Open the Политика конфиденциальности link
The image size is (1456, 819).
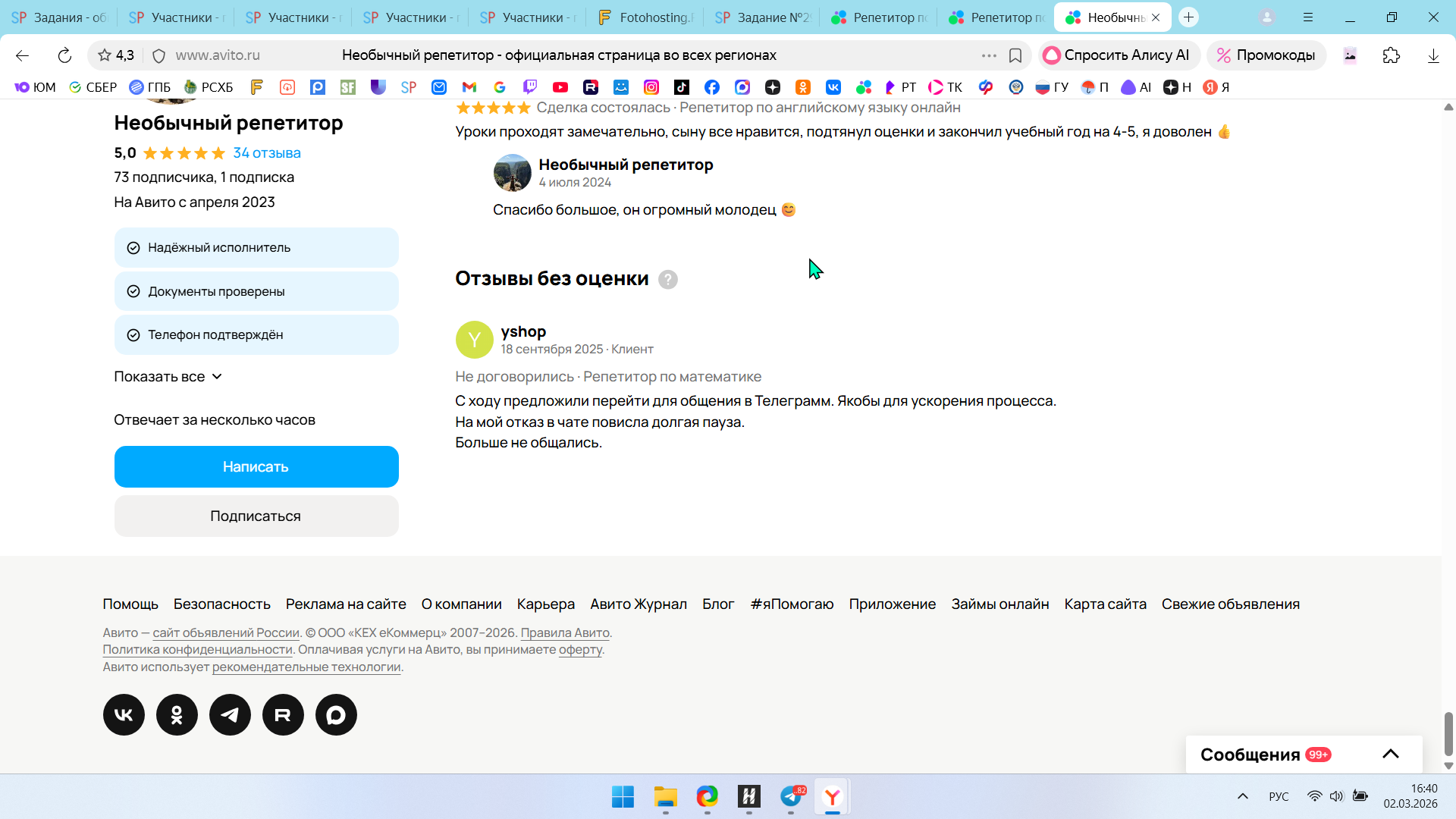click(x=197, y=649)
